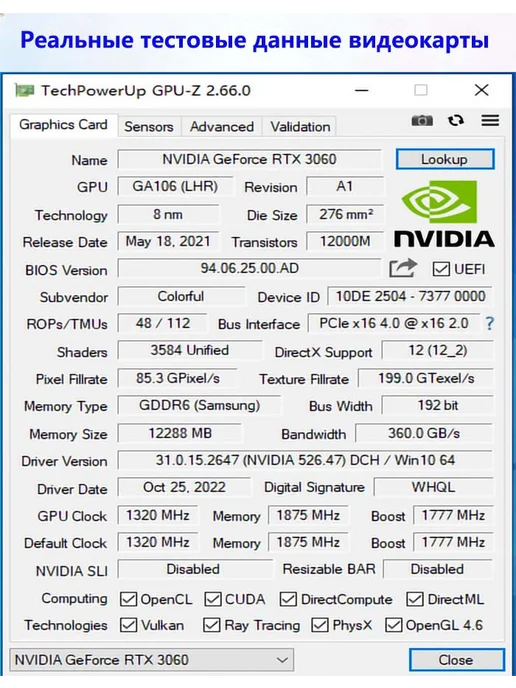The height and width of the screenshot is (688, 516).
Task: Minimize the GPU-Z window
Action: click(x=362, y=90)
